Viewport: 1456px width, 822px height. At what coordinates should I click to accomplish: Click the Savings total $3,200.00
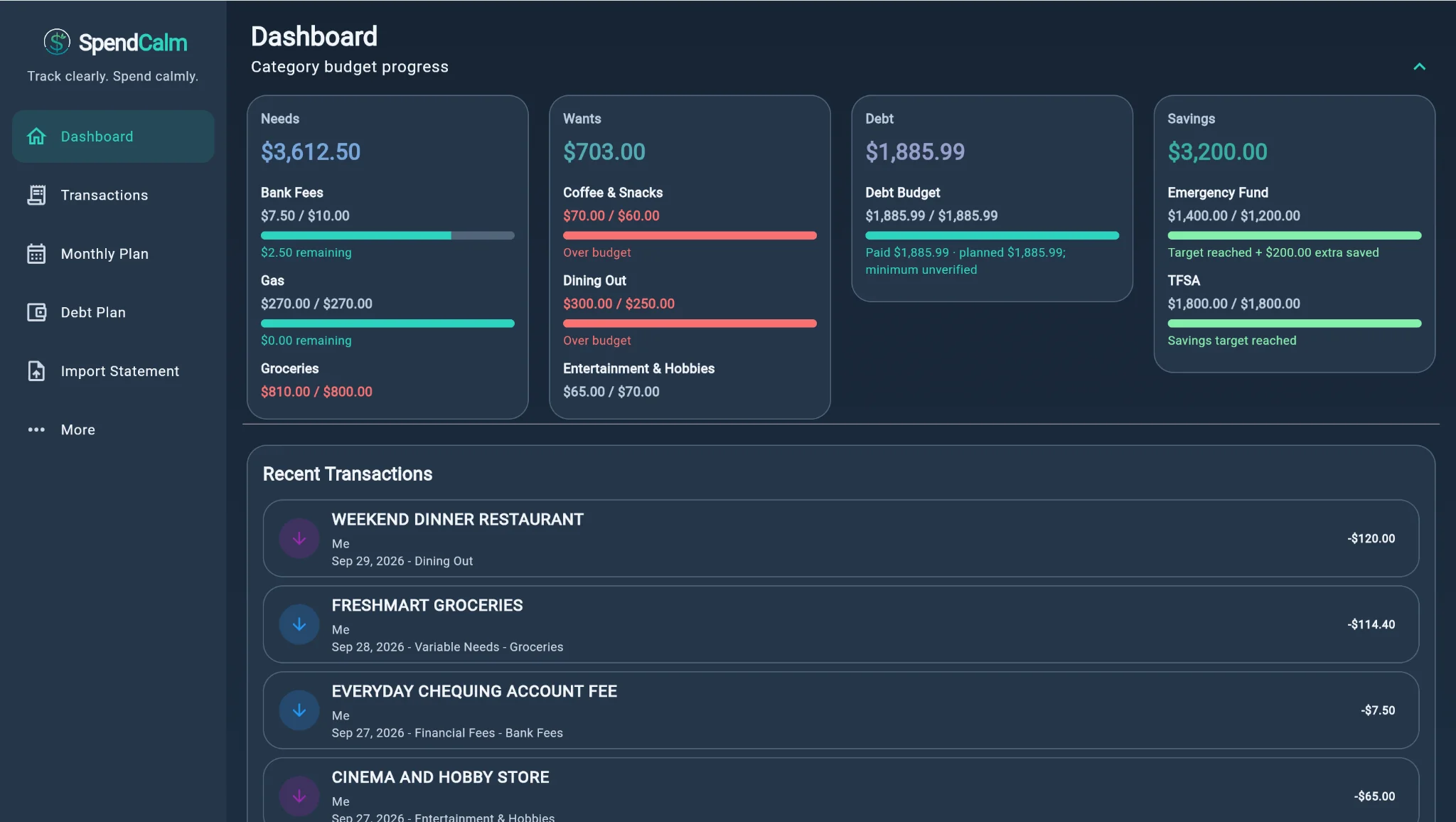coord(1217,151)
